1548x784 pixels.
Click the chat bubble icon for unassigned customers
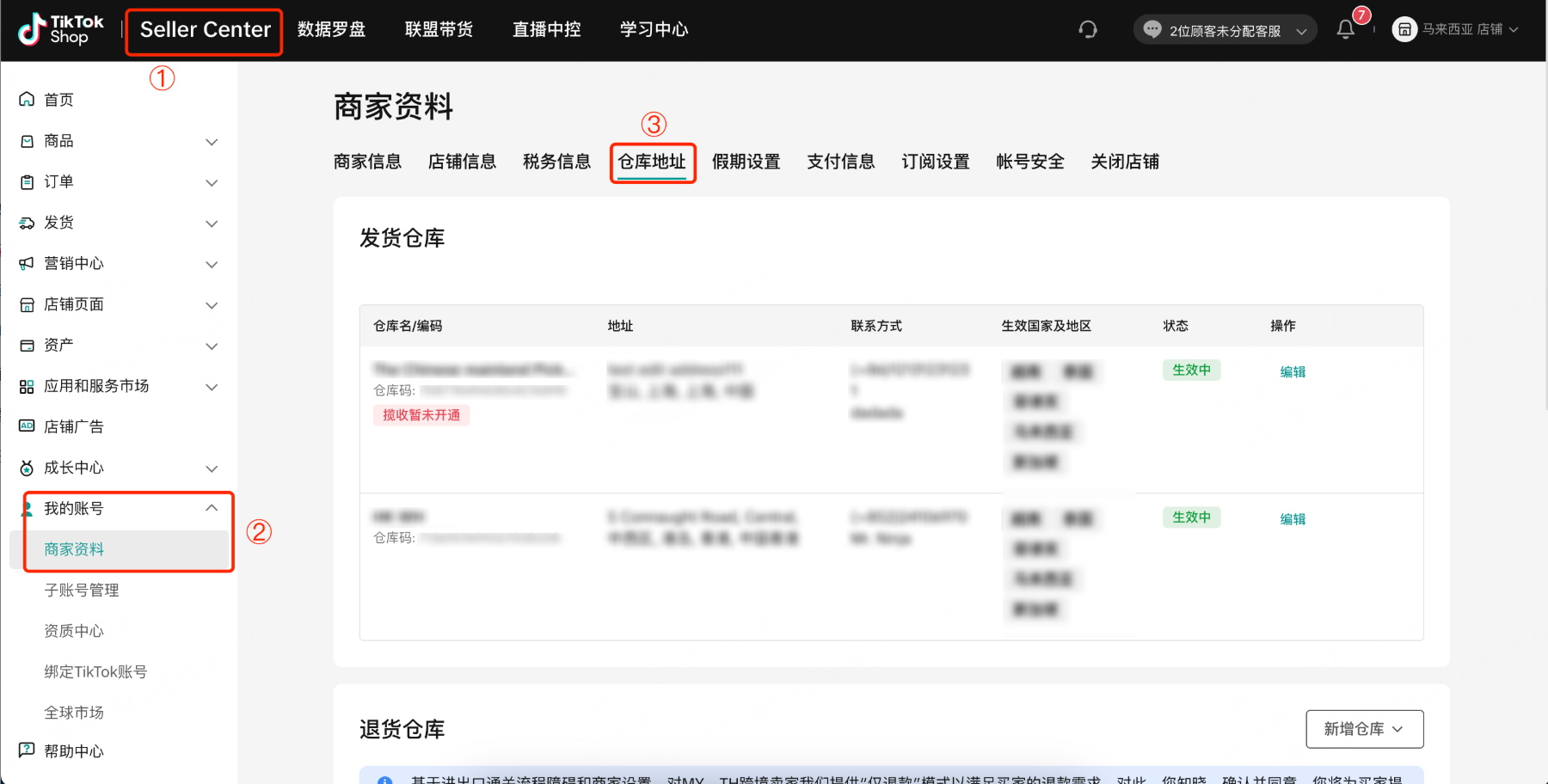pos(1152,29)
